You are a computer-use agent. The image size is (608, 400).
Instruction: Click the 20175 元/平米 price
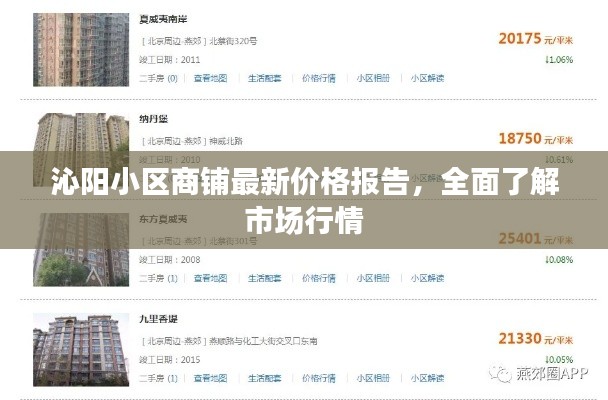click(x=535, y=39)
